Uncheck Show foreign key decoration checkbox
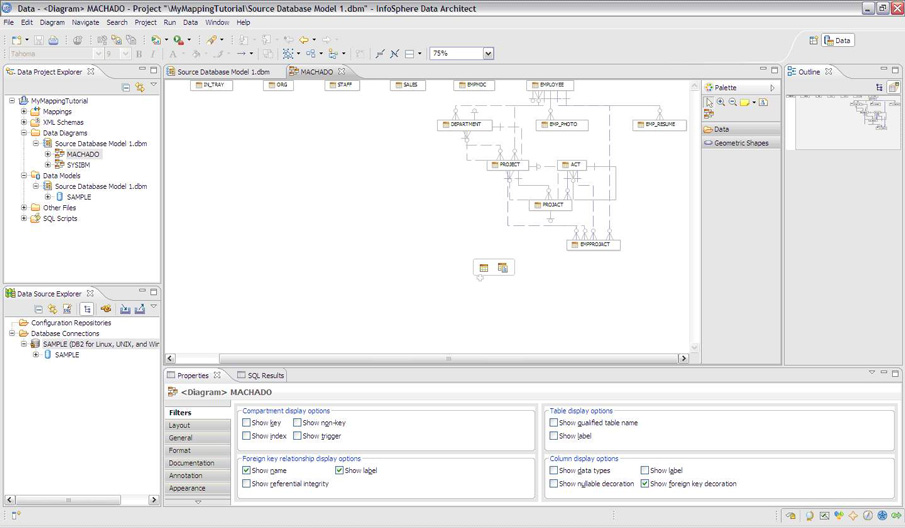Viewport: 905px width, 528px height. click(x=645, y=484)
